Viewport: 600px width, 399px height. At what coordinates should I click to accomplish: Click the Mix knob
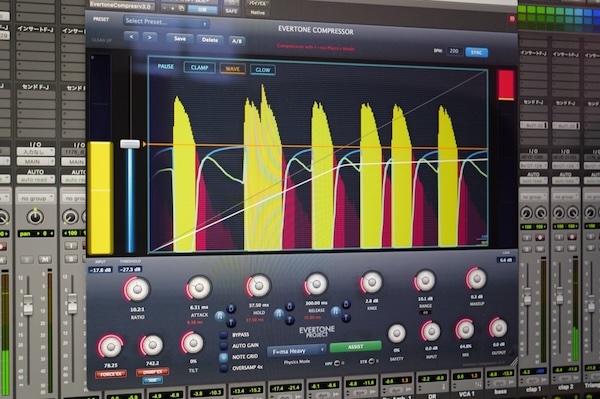(465, 329)
